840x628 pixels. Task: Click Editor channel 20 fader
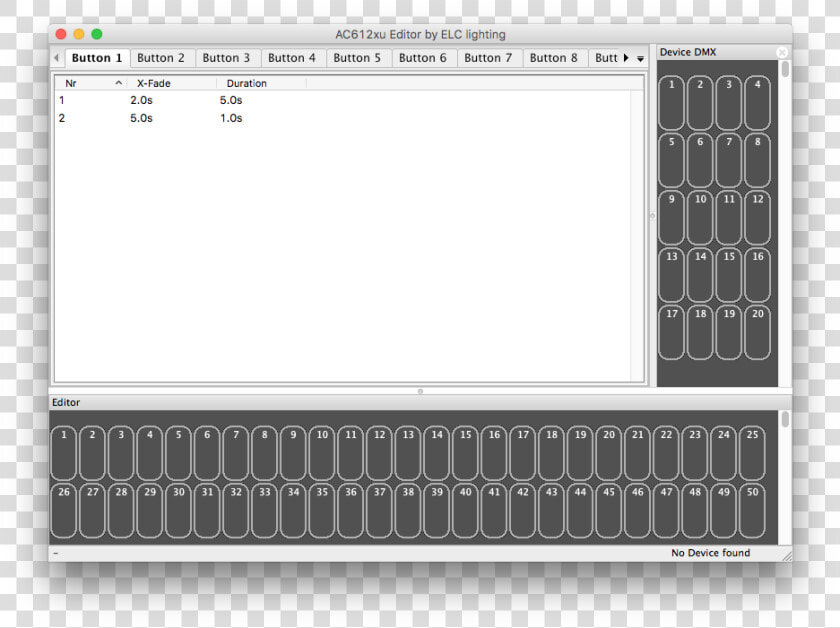(x=609, y=453)
